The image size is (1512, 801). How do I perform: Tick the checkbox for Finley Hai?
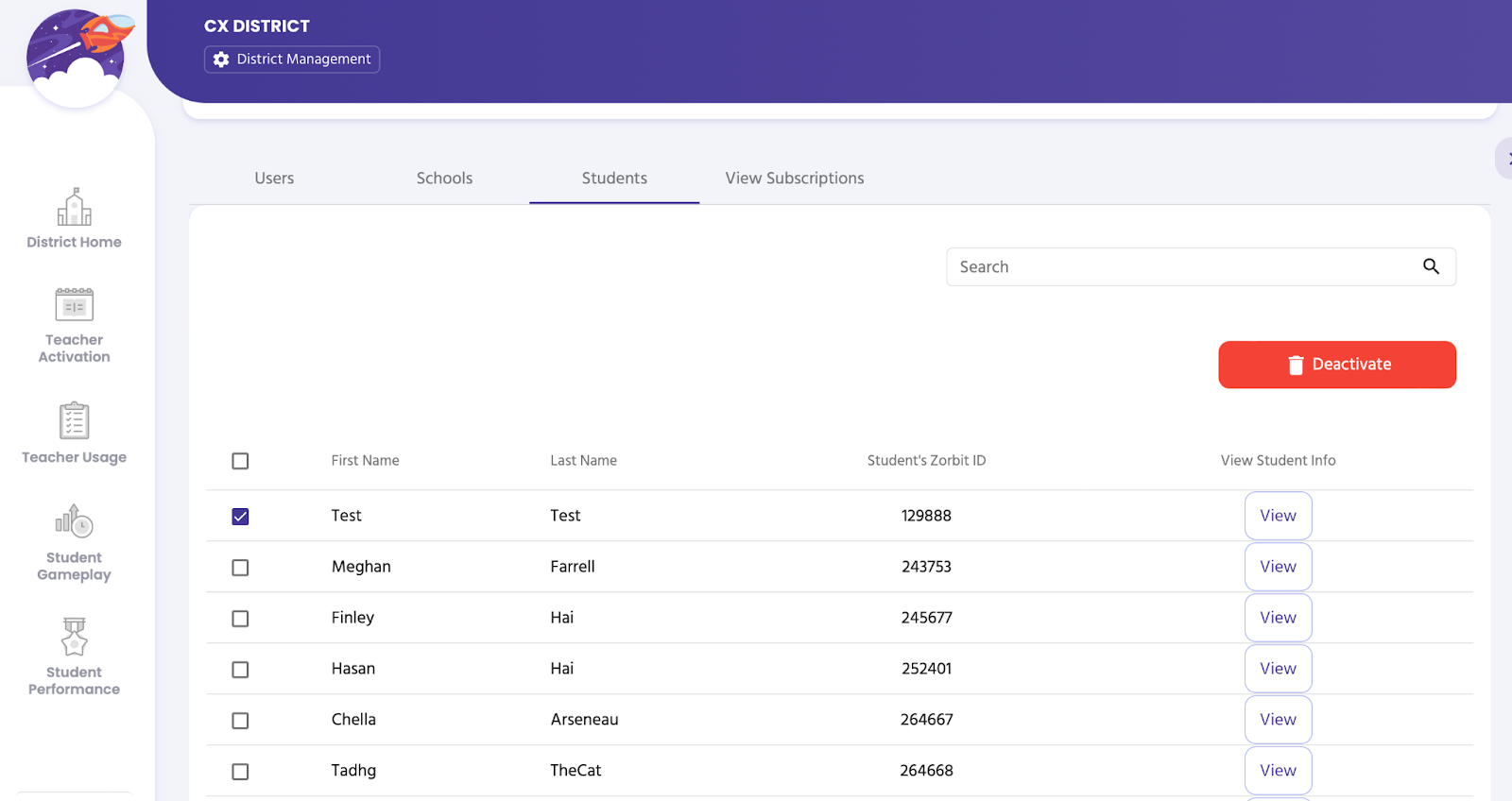[x=240, y=618]
